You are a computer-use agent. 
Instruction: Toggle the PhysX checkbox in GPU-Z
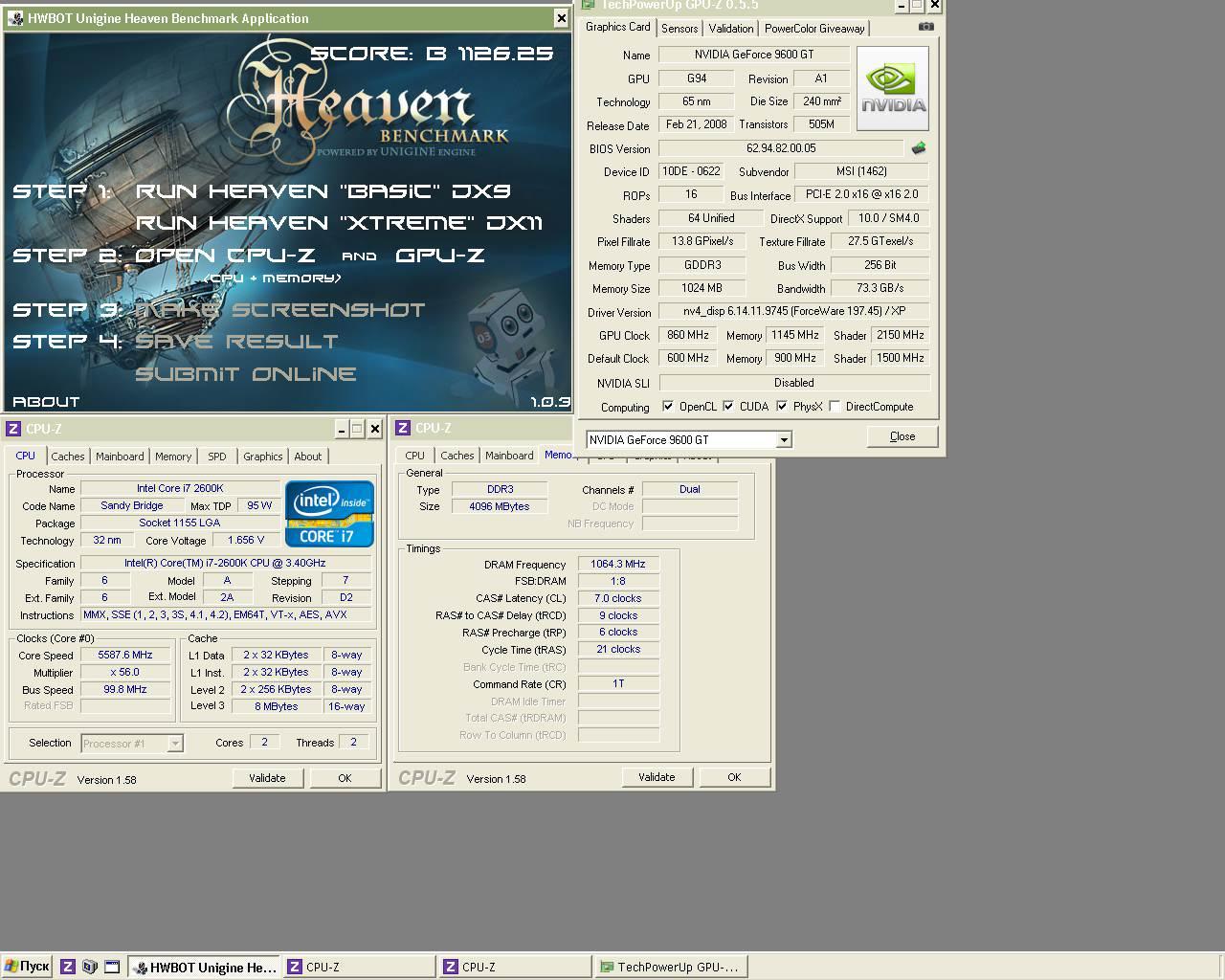(x=782, y=407)
